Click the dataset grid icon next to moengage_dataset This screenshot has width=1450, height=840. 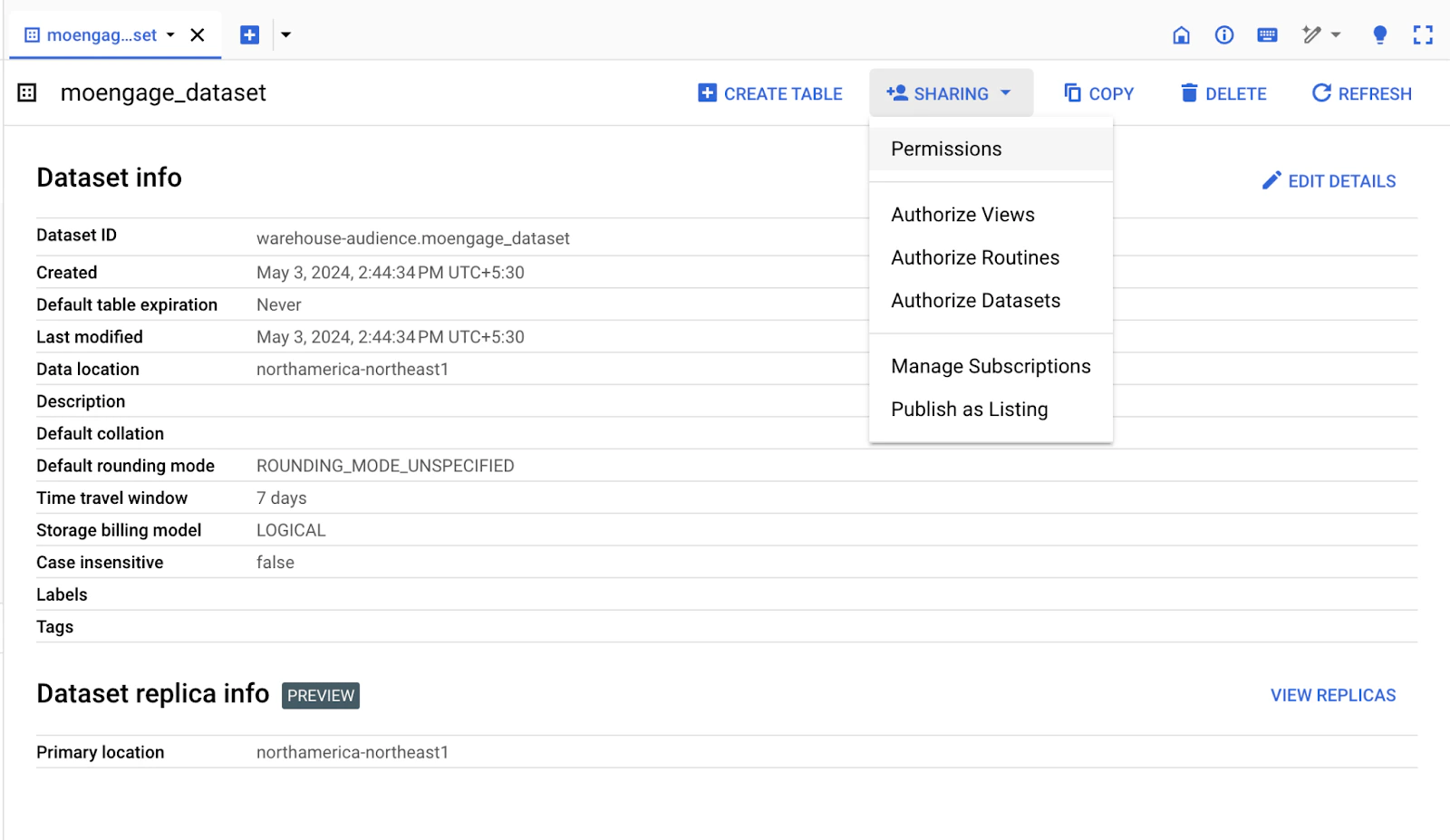tap(26, 92)
